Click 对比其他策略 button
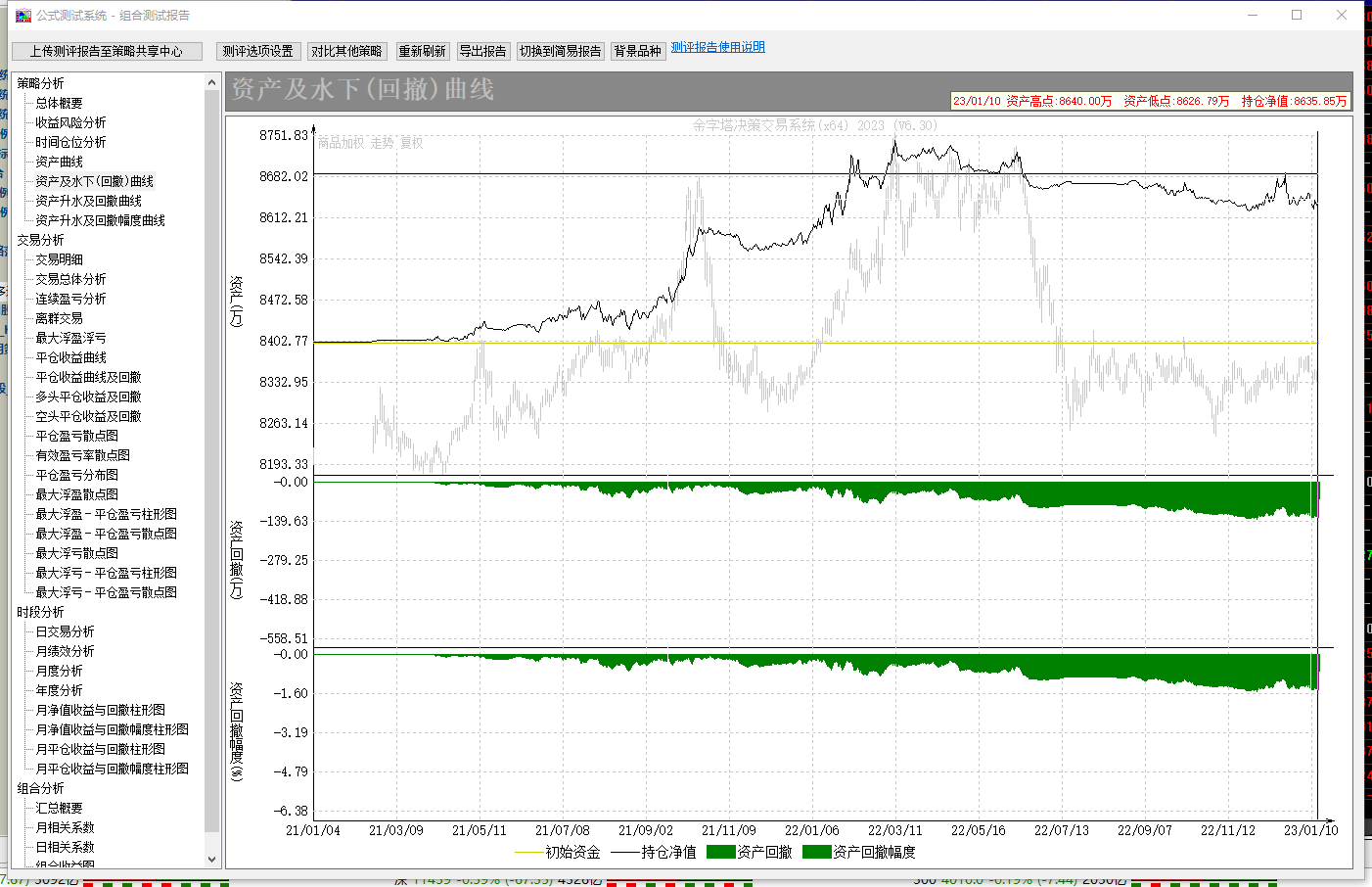Screen dimensions: 1372x887 point(346,52)
